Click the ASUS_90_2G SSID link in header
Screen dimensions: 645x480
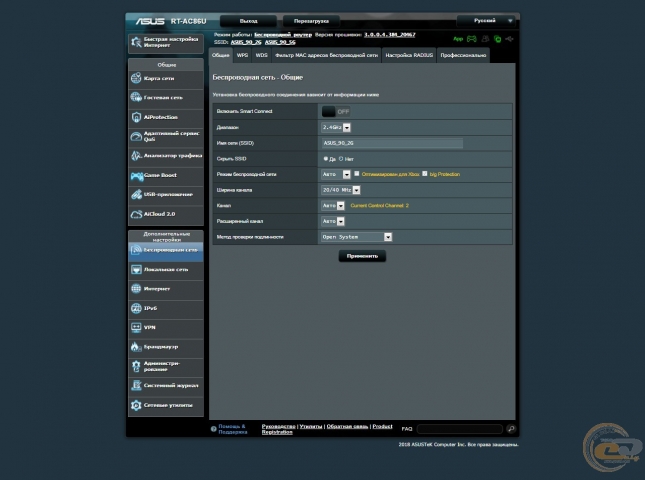246,42
